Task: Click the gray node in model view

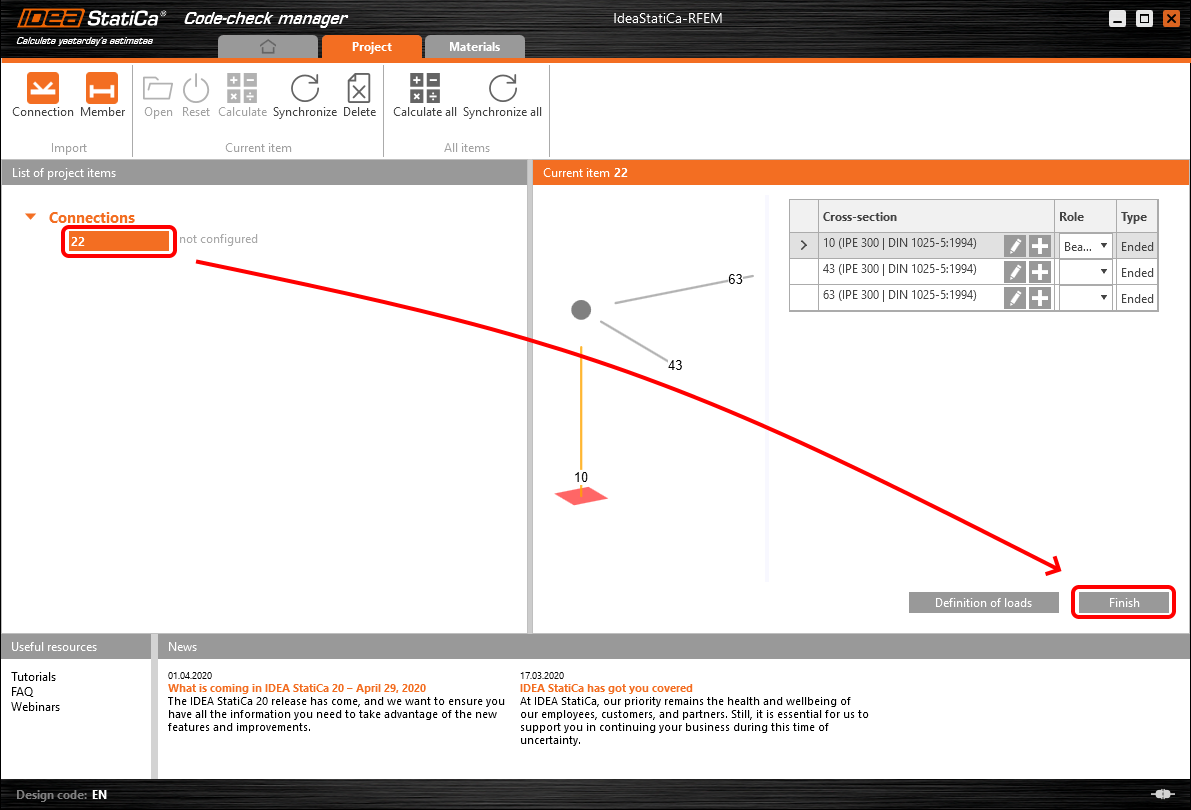Action: click(581, 310)
